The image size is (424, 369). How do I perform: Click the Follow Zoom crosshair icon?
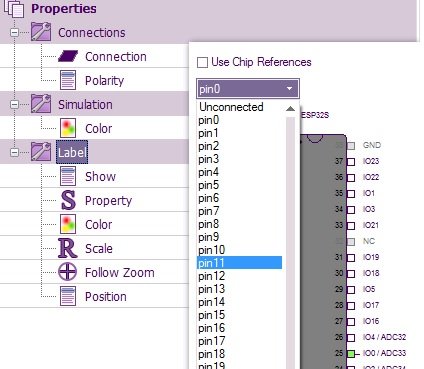point(68,272)
